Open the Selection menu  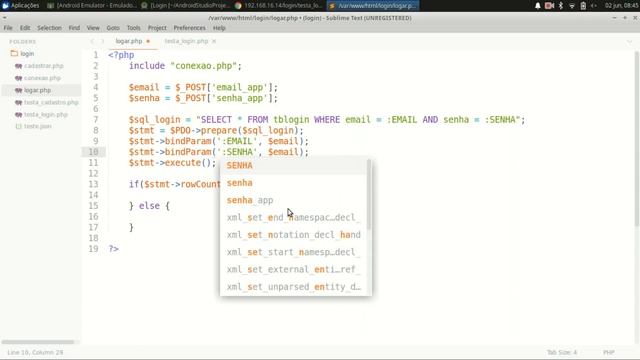(x=49, y=28)
